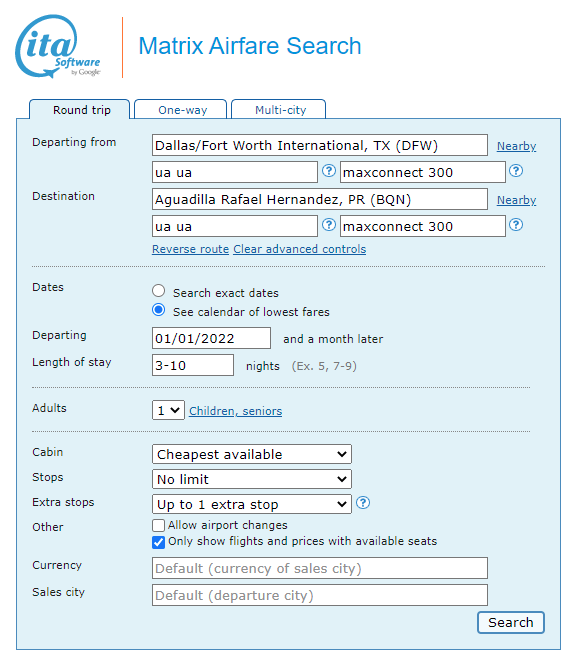Expand the Extra stops dropdown
Viewport: 569px width, 666px height.
[x=252, y=504]
